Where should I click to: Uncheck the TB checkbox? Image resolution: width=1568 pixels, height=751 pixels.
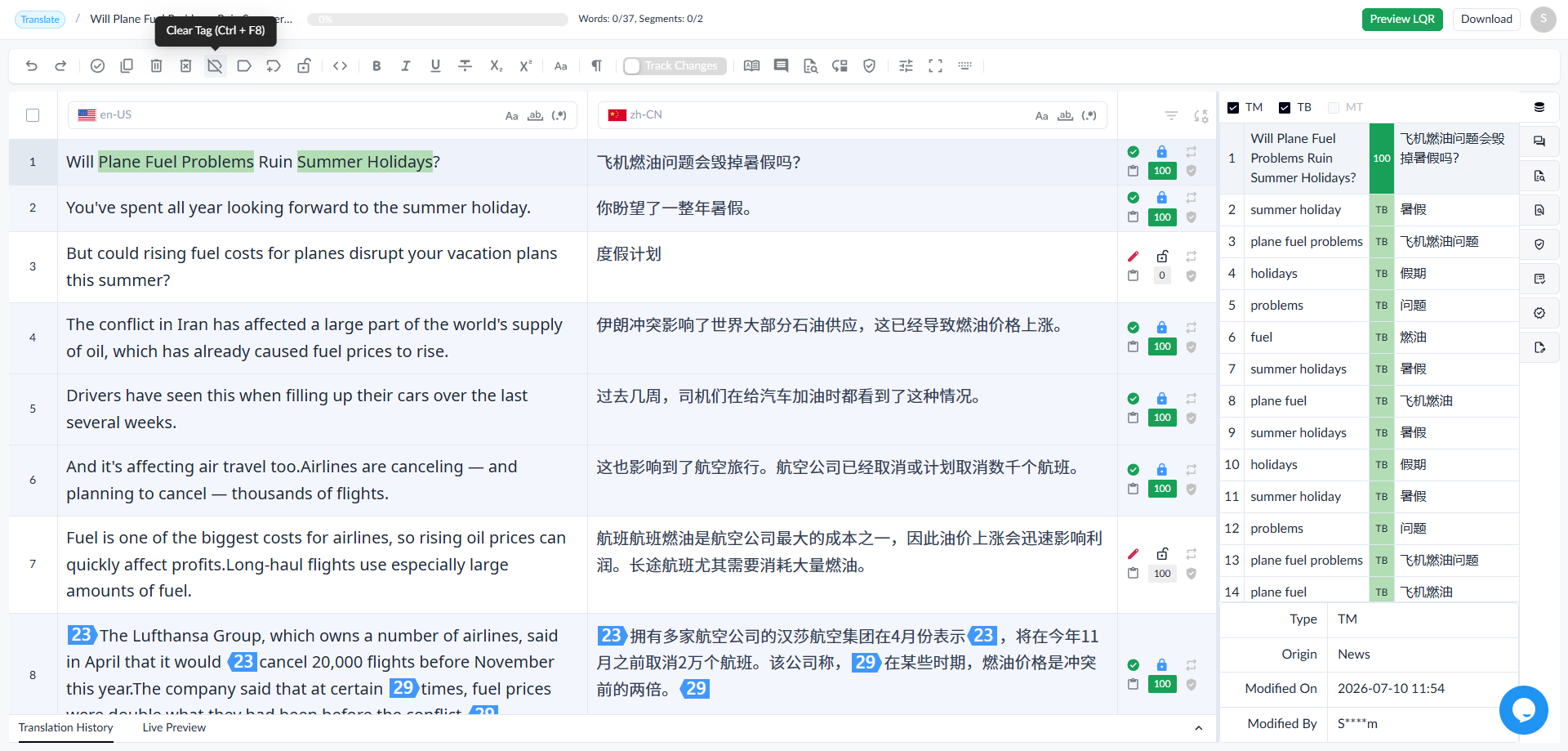click(1285, 108)
